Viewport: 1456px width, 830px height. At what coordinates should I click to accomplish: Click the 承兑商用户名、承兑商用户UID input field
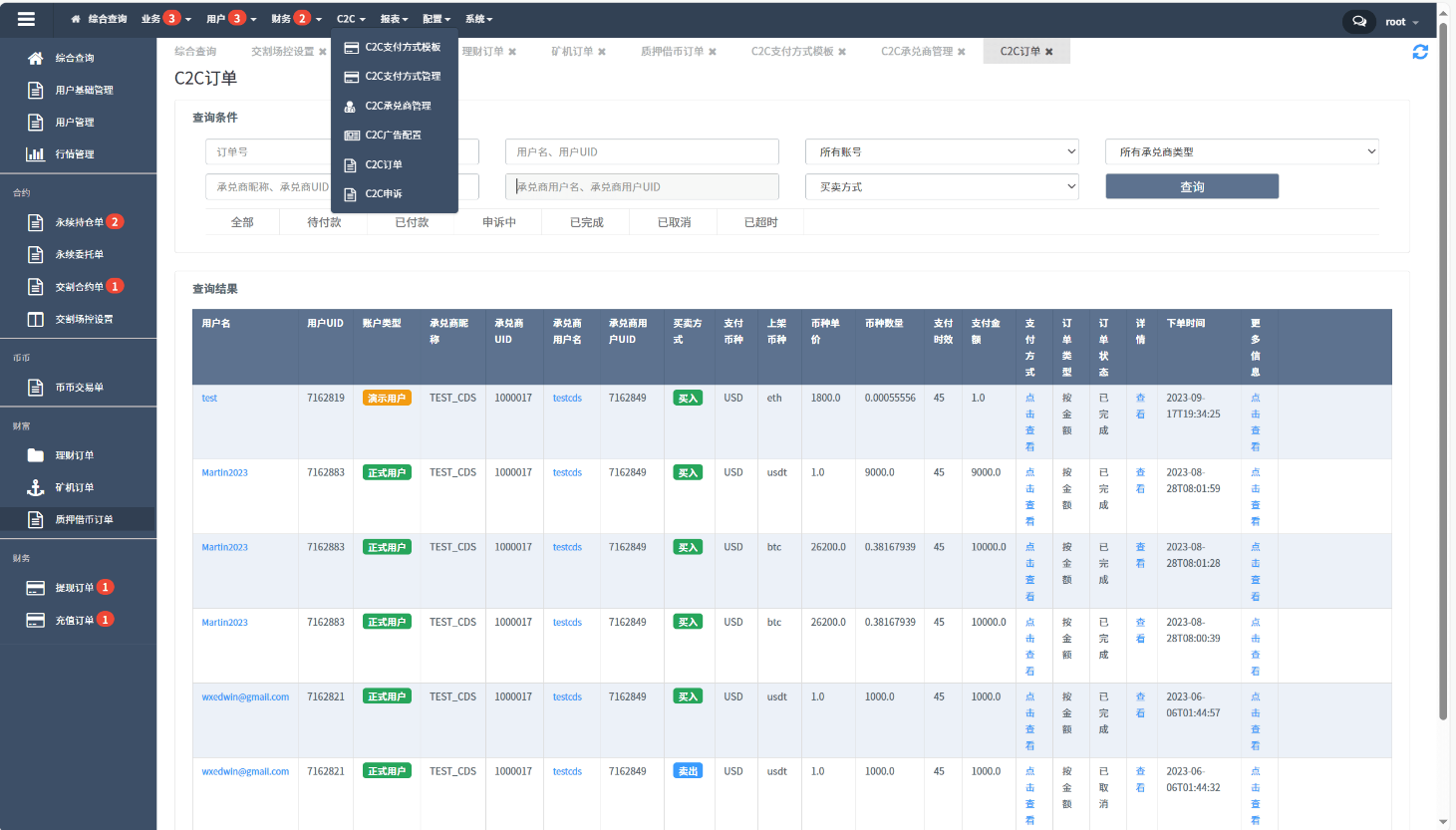click(x=642, y=186)
